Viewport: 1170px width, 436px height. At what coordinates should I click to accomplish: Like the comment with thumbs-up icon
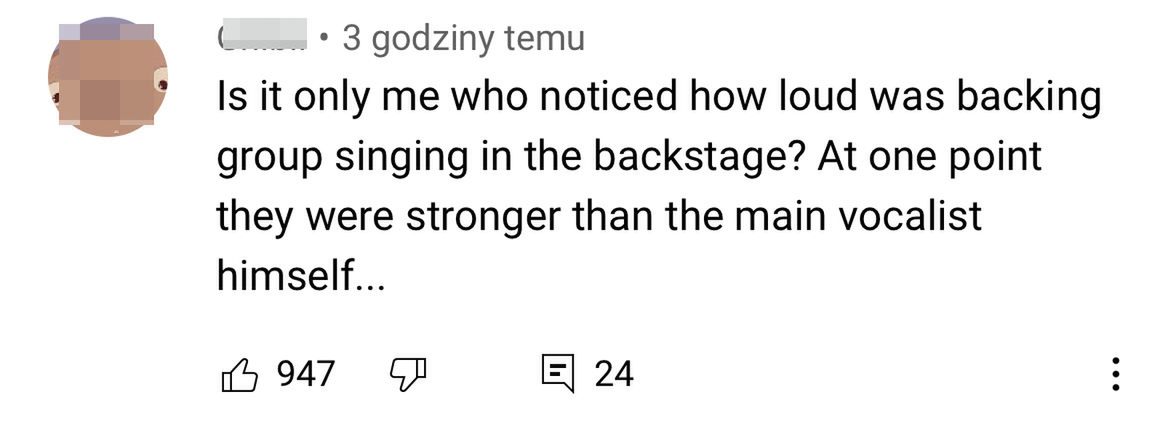pos(238,374)
